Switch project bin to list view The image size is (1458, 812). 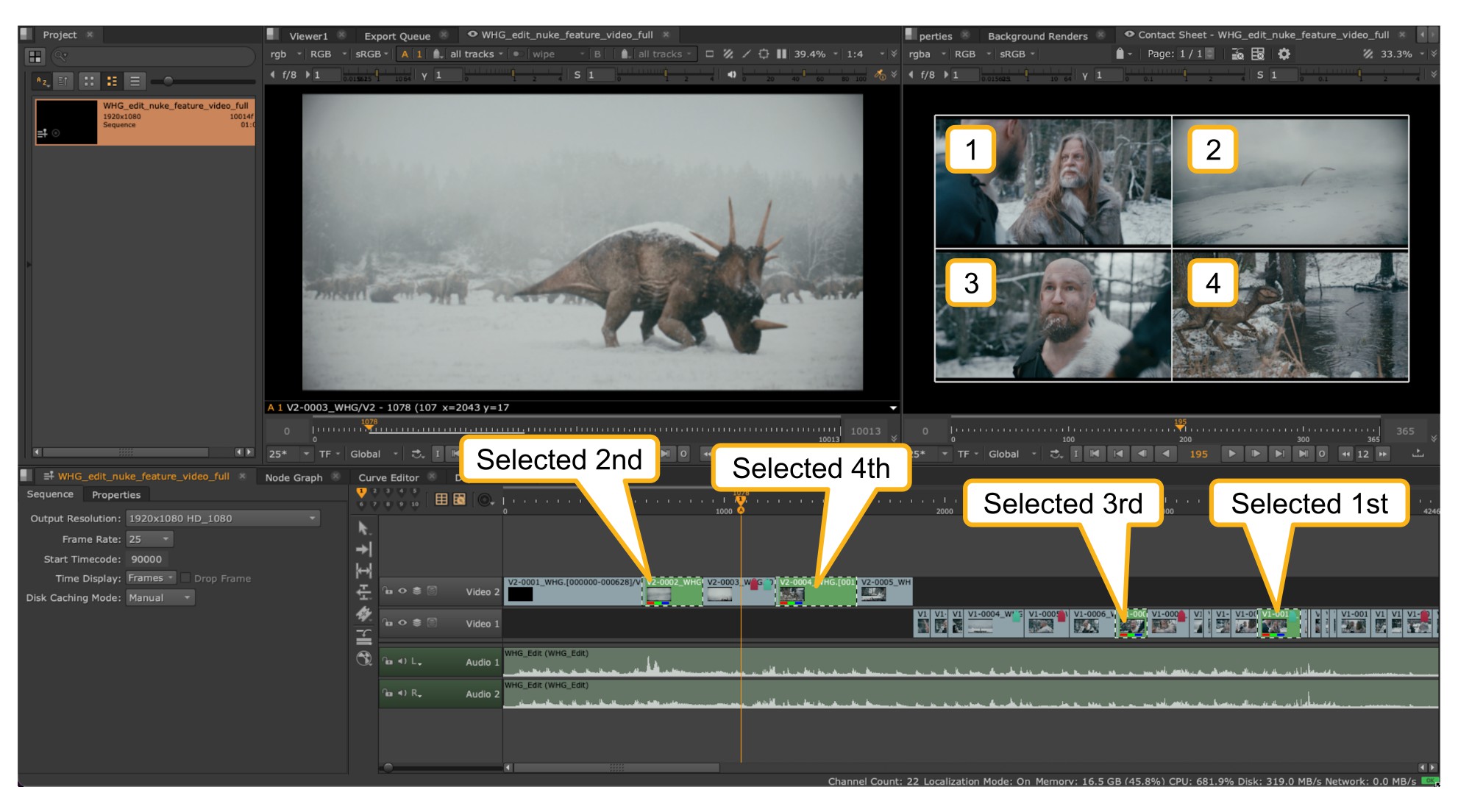pos(135,82)
